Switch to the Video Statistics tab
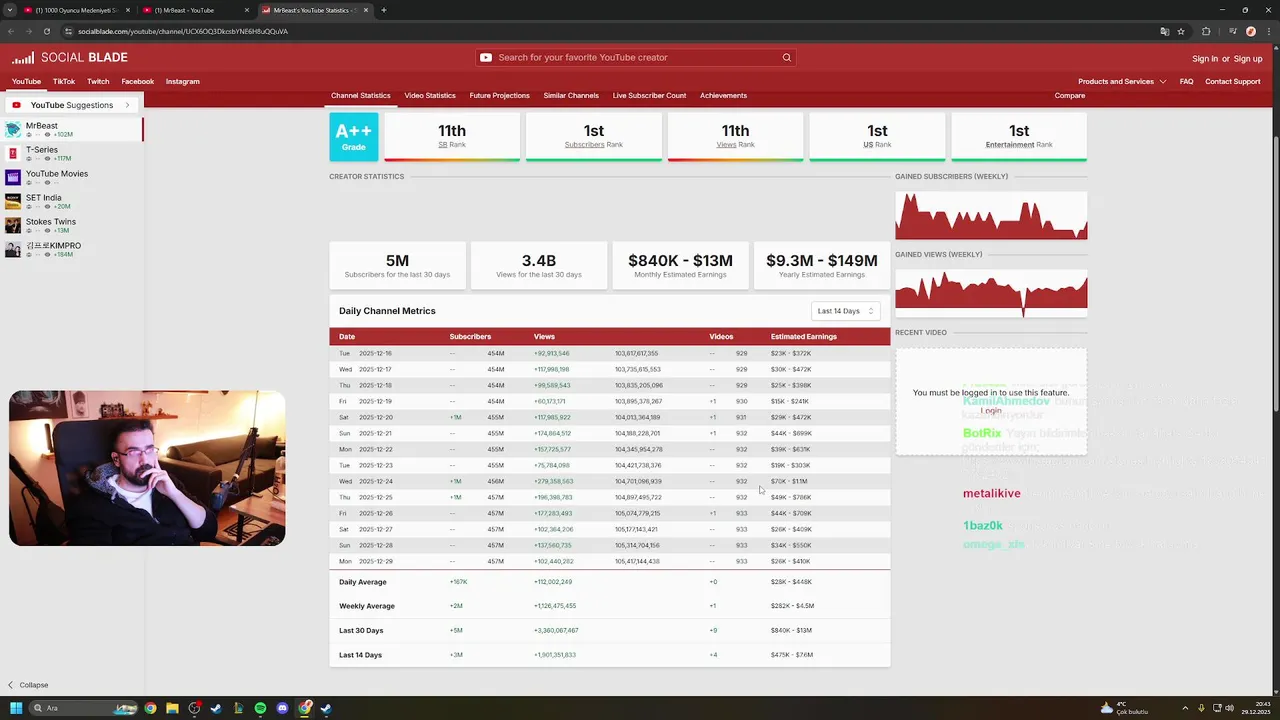Screen dimensions: 1280x720 (430, 95)
